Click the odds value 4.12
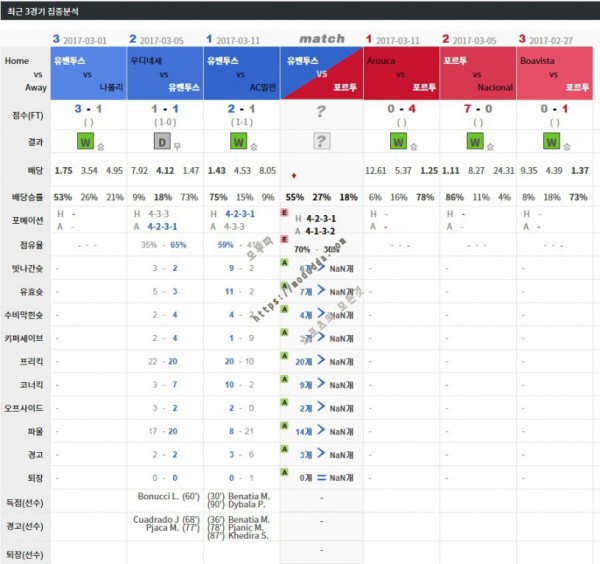Image resolution: width=600 pixels, height=564 pixels. click(165, 171)
